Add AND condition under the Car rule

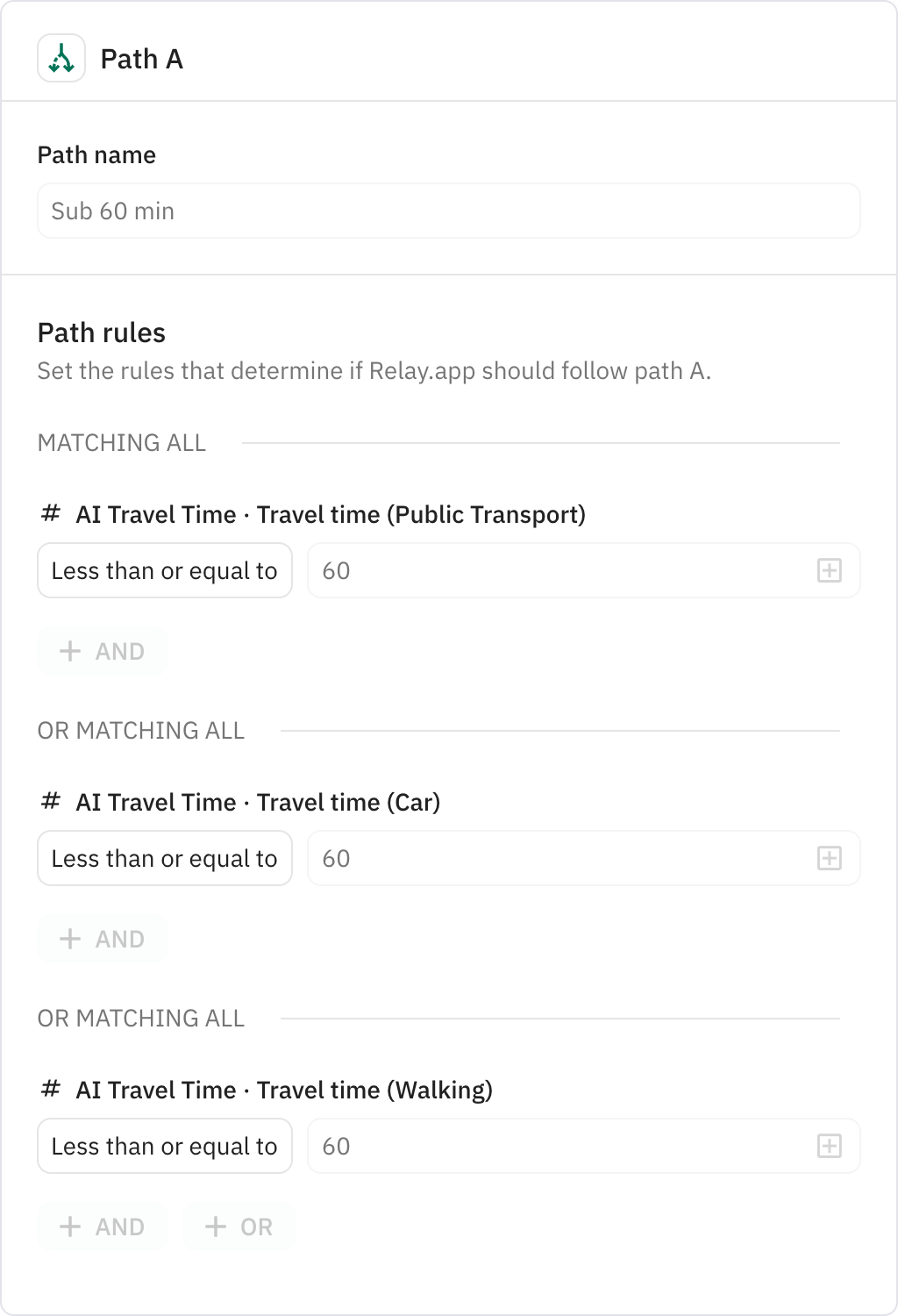pyautogui.click(x=102, y=939)
